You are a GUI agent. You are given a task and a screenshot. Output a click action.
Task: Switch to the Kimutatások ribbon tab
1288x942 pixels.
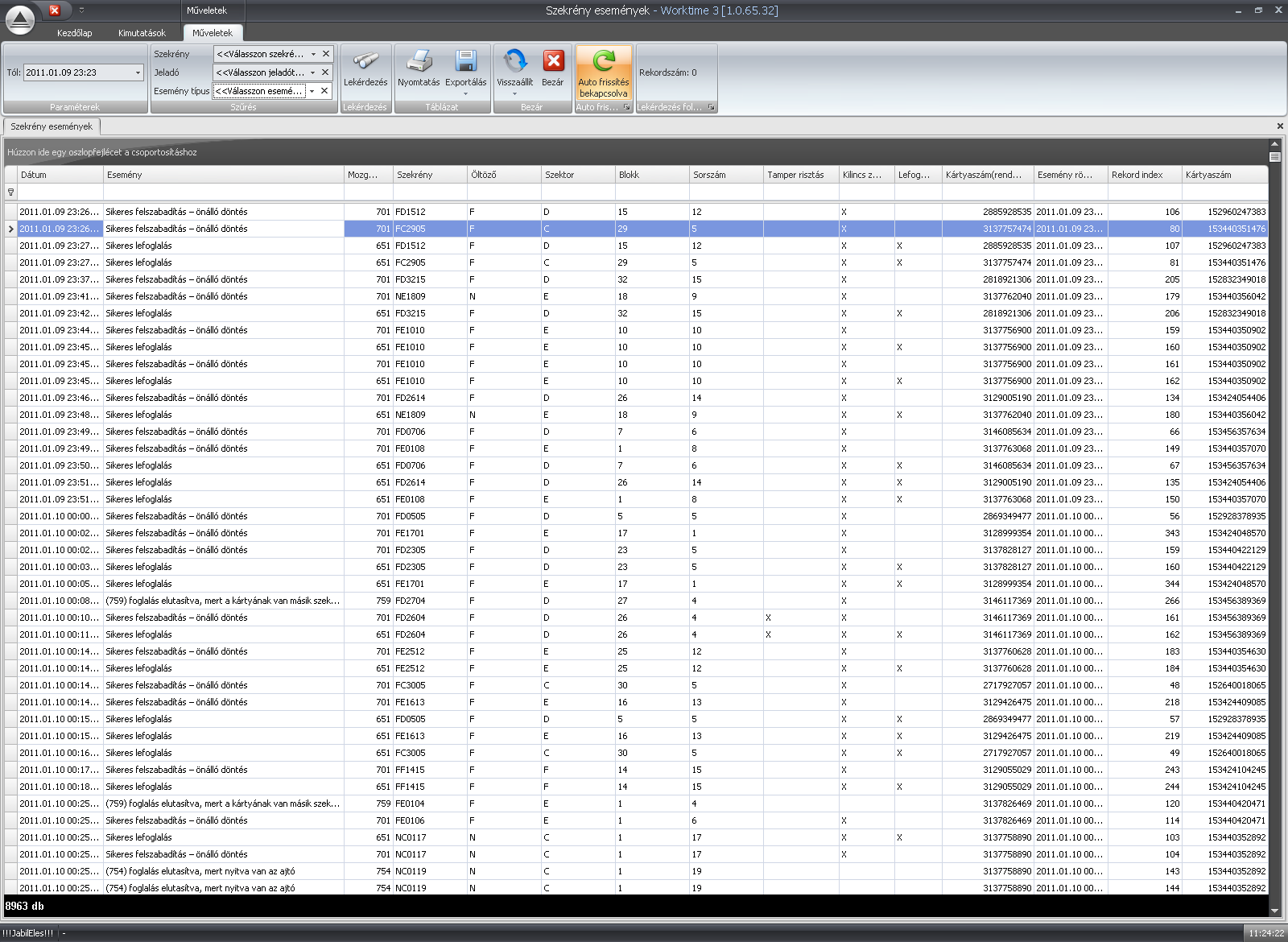click(142, 33)
